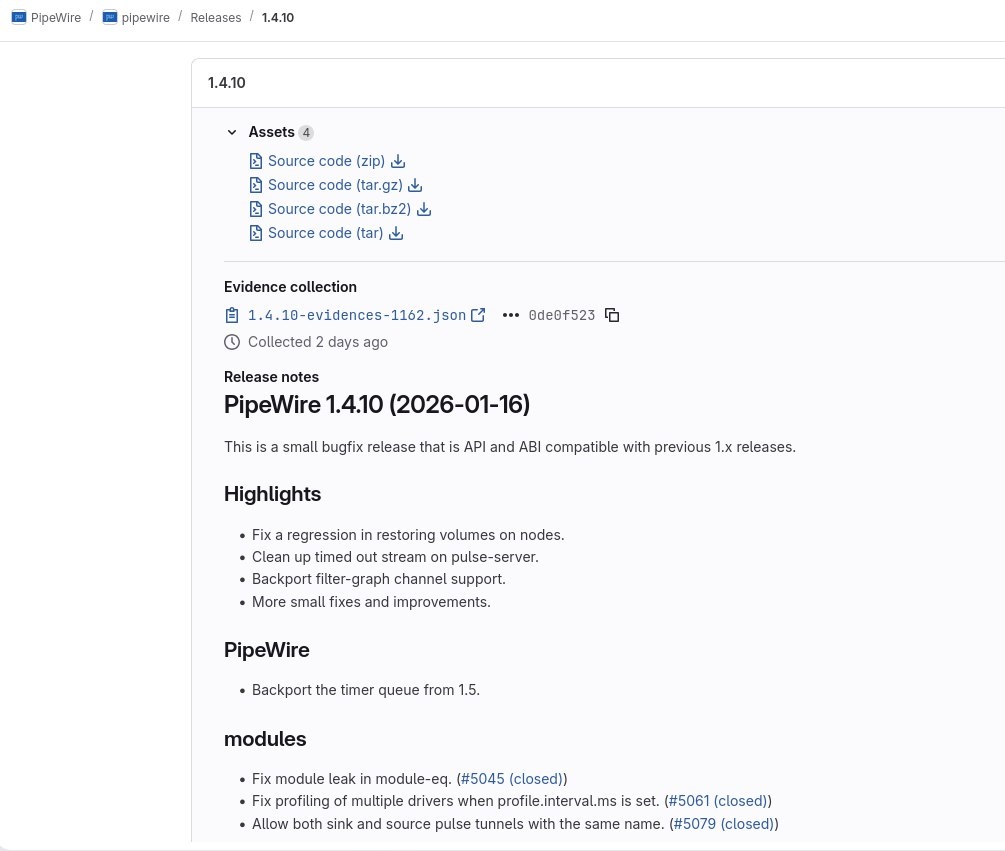Open issue #5061 (closed) link
This screenshot has width=1005, height=851.
[718, 801]
